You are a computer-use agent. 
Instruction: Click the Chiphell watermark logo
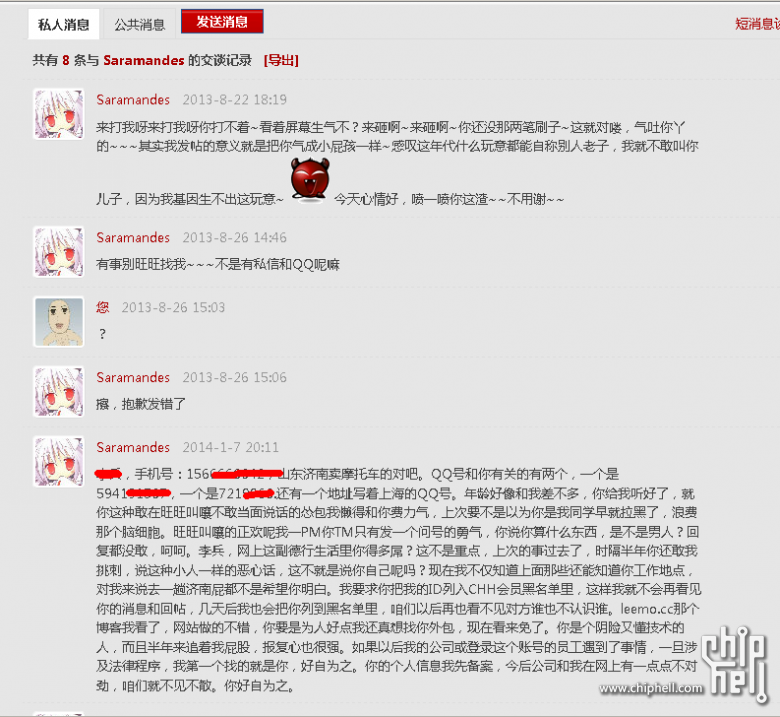coord(684,664)
